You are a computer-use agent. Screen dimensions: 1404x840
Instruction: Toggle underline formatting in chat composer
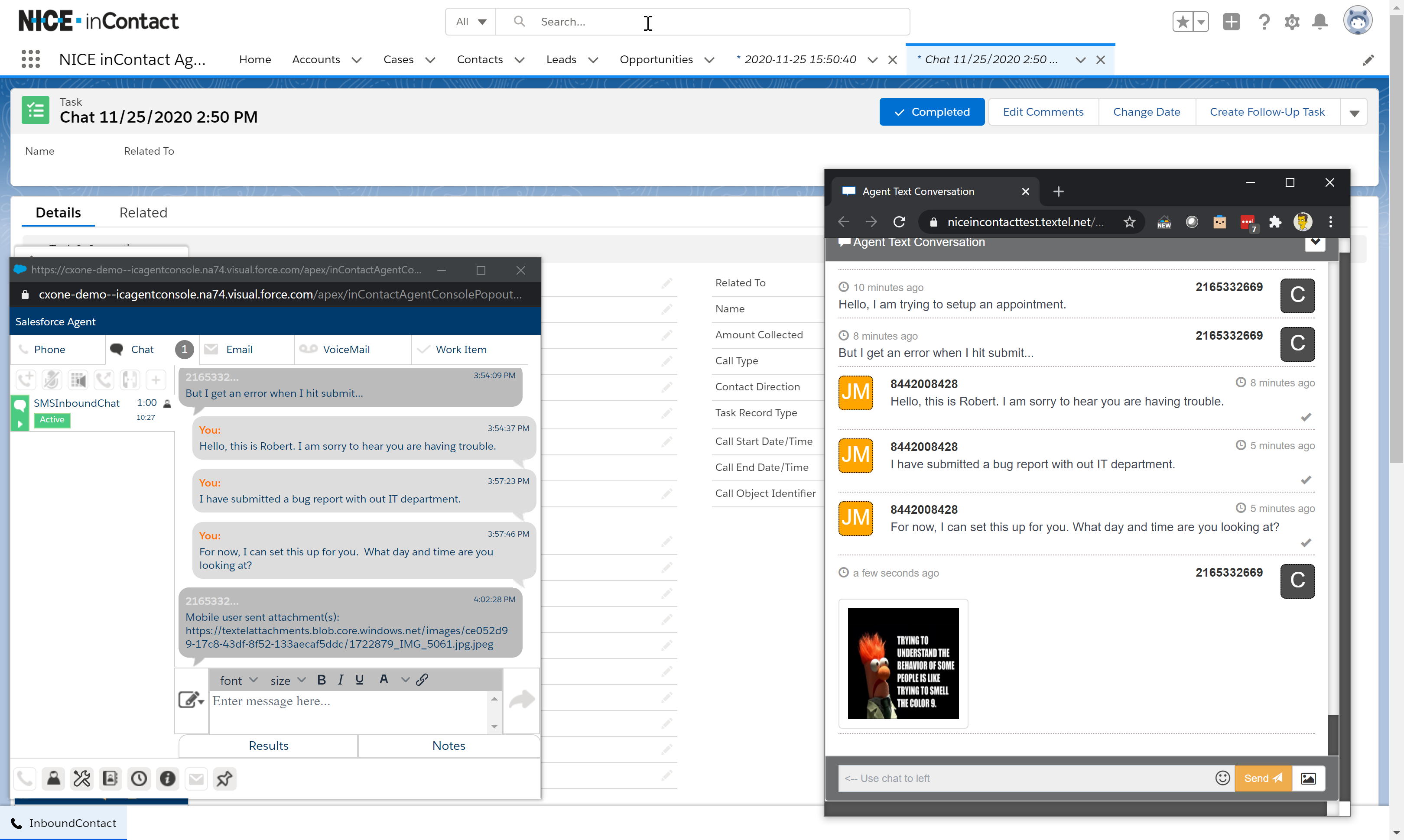(x=360, y=679)
